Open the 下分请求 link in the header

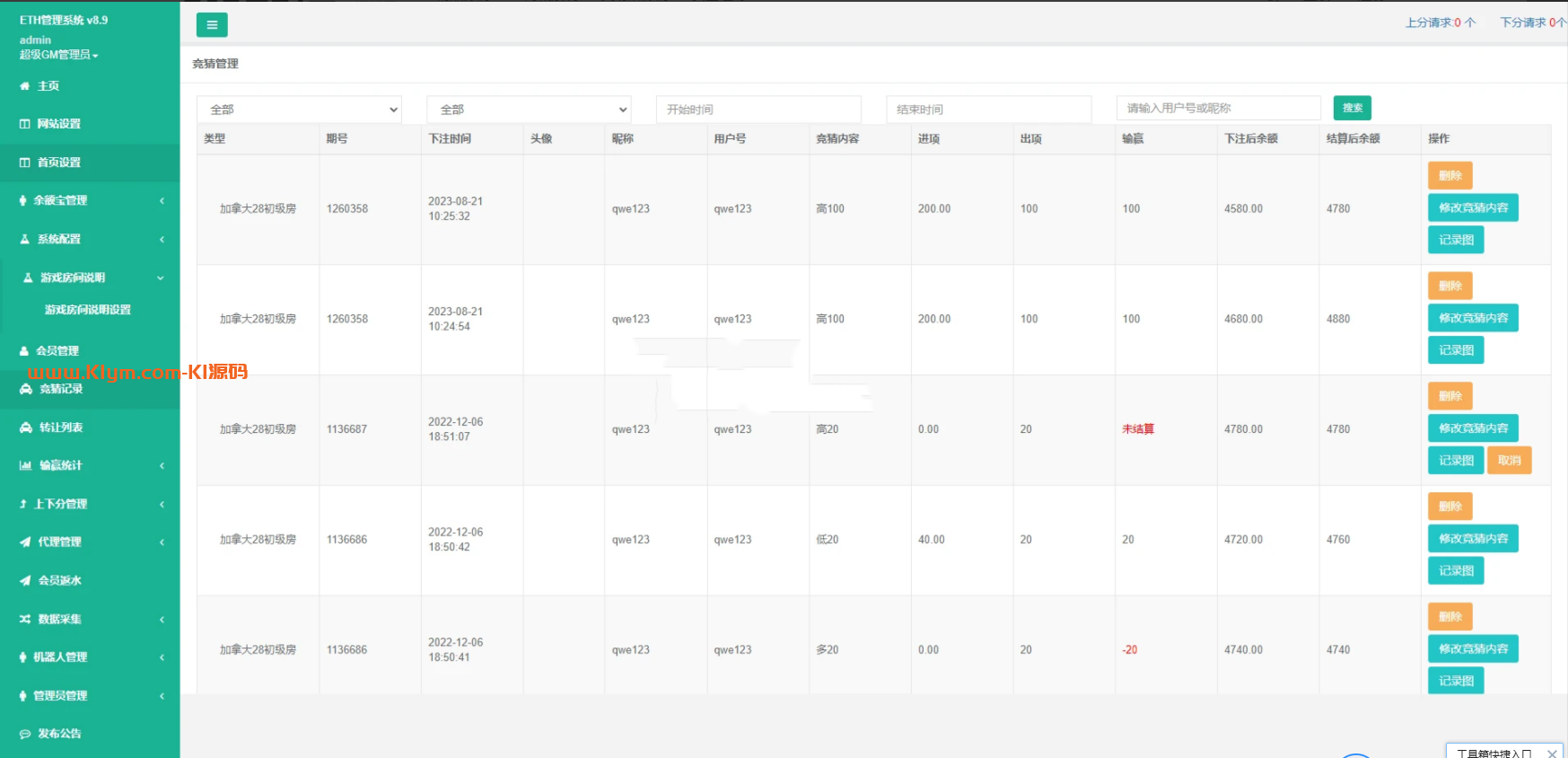[1533, 22]
